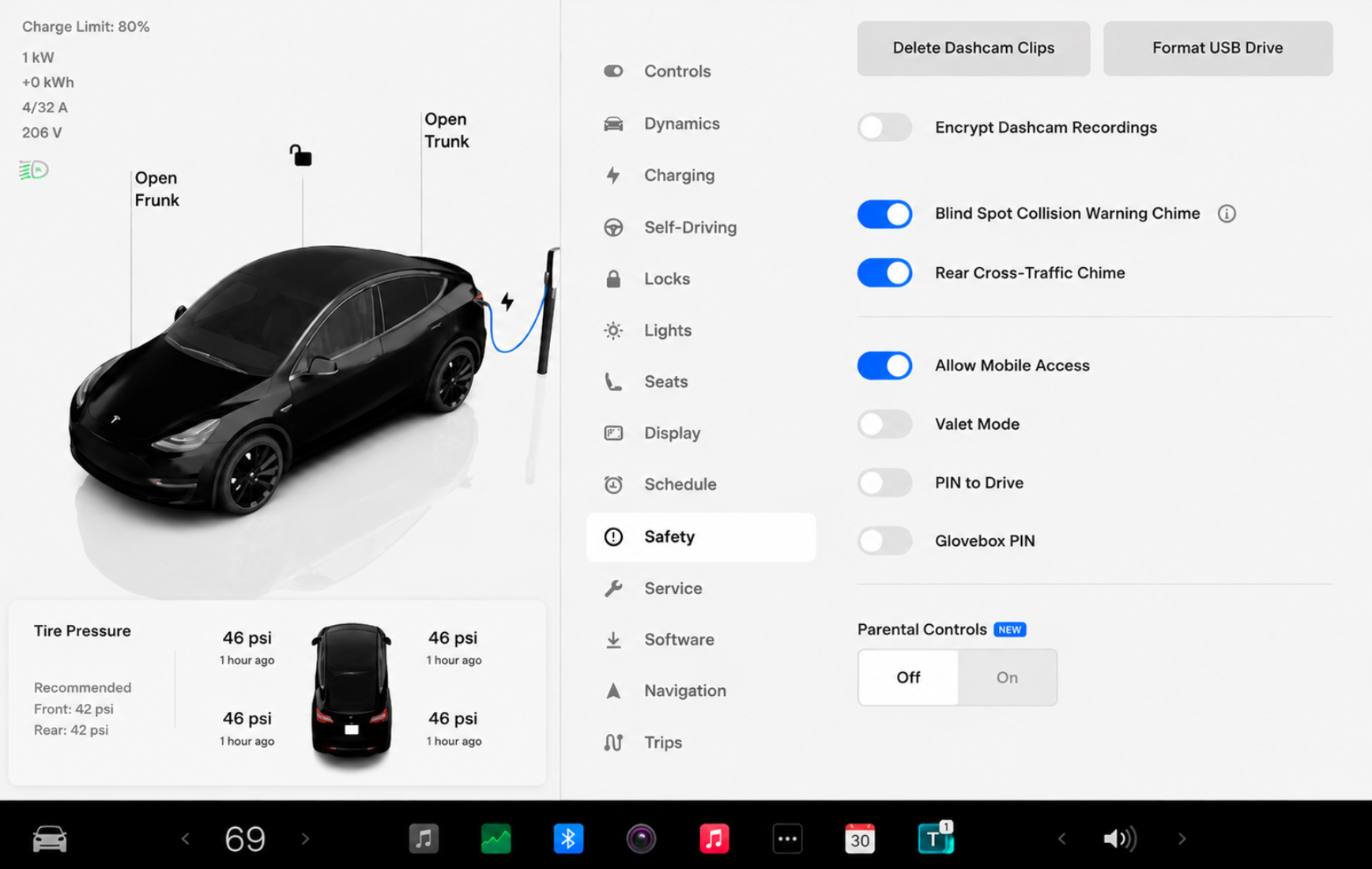Raise temperature with right arrow beside 69
1372x869 pixels.
[x=305, y=838]
